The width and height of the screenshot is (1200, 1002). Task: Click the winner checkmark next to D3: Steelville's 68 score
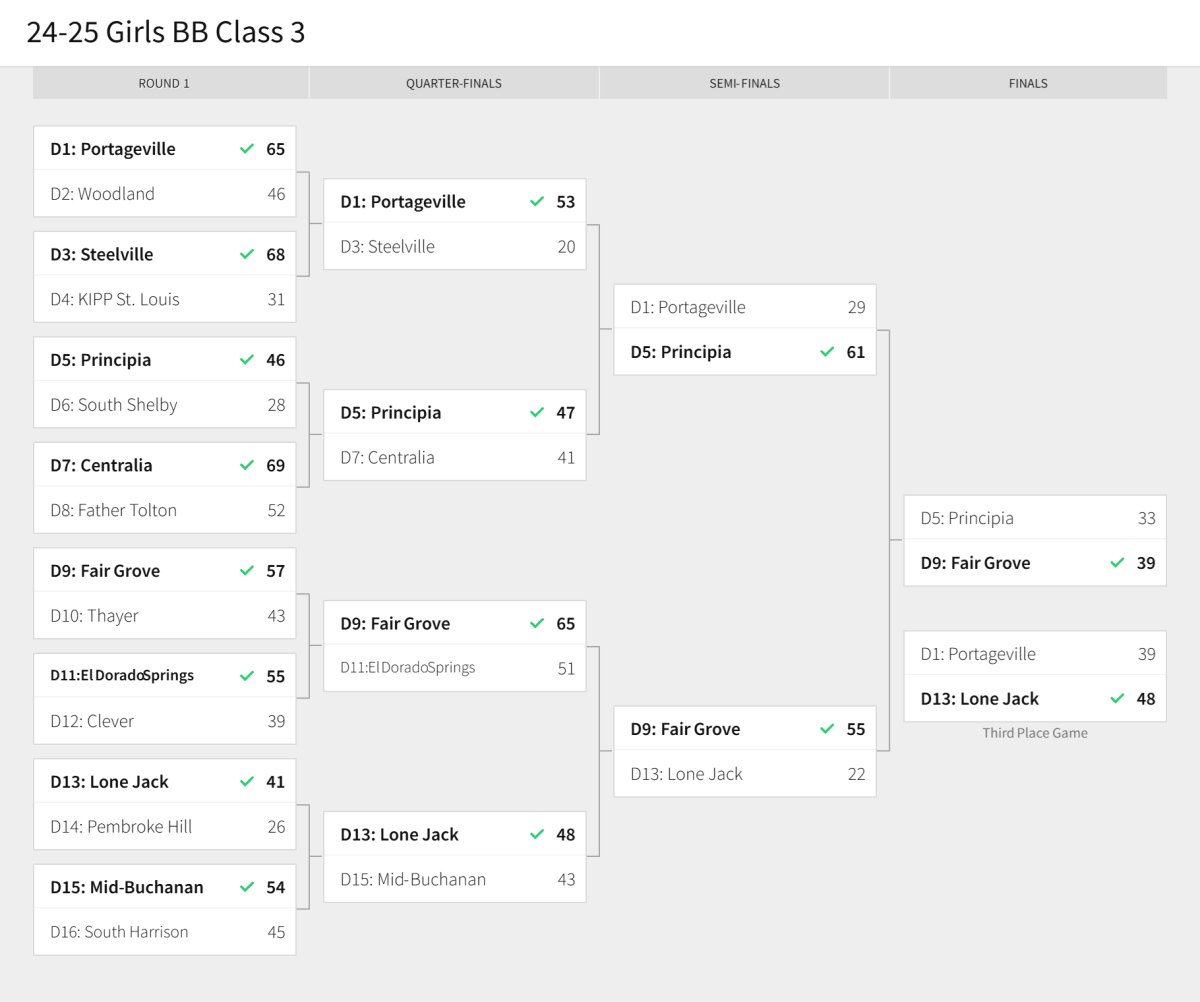pyautogui.click(x=247, y=254)
